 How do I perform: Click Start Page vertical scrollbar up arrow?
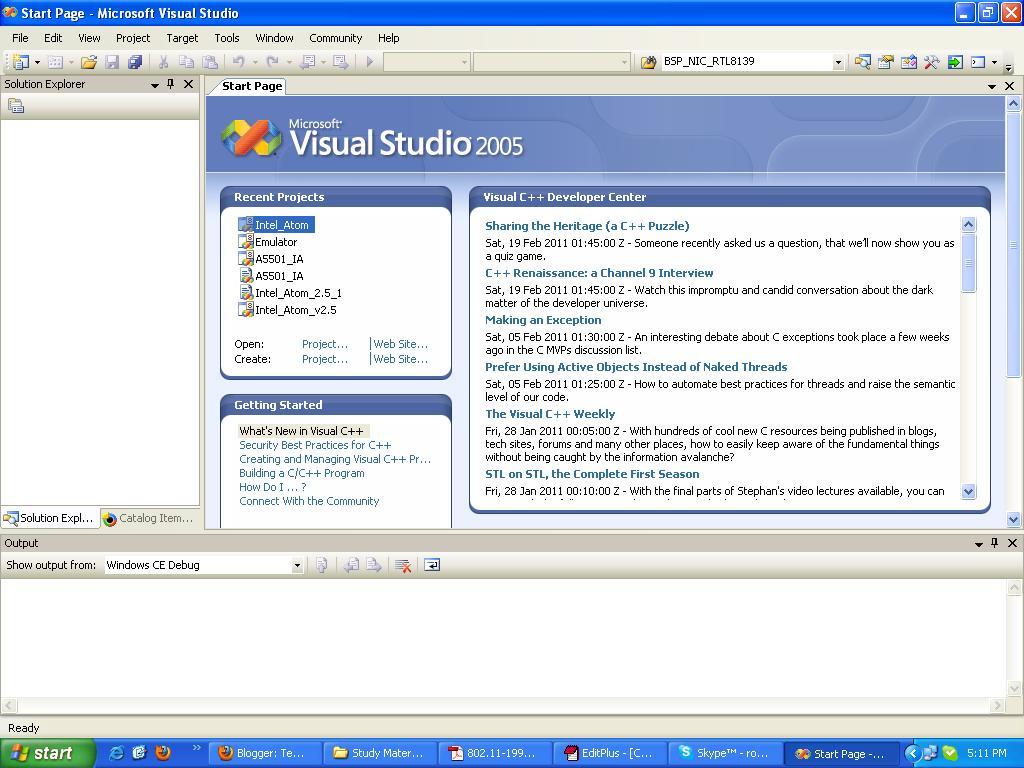point(1013,103)
